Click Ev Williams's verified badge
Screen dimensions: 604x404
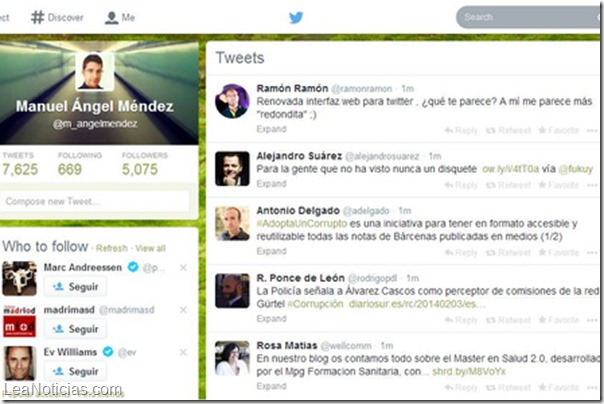108,351
